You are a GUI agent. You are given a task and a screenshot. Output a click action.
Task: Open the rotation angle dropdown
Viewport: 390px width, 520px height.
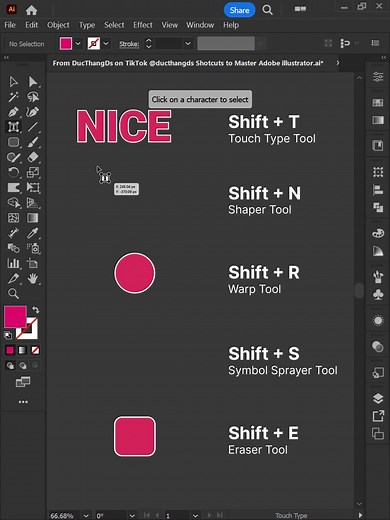132,515
